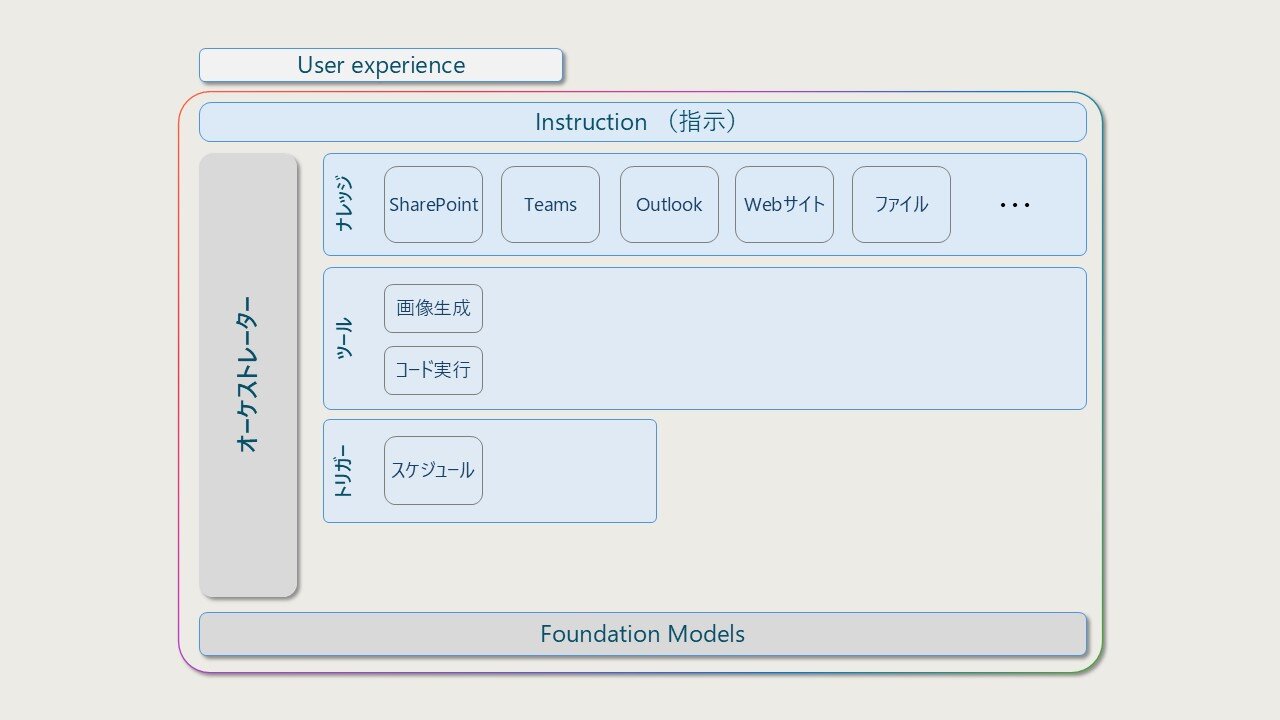This screenshot has height=720, width=1280.
Task: Click the SharePoint knowledge box
Action: (x=433, y=204)
